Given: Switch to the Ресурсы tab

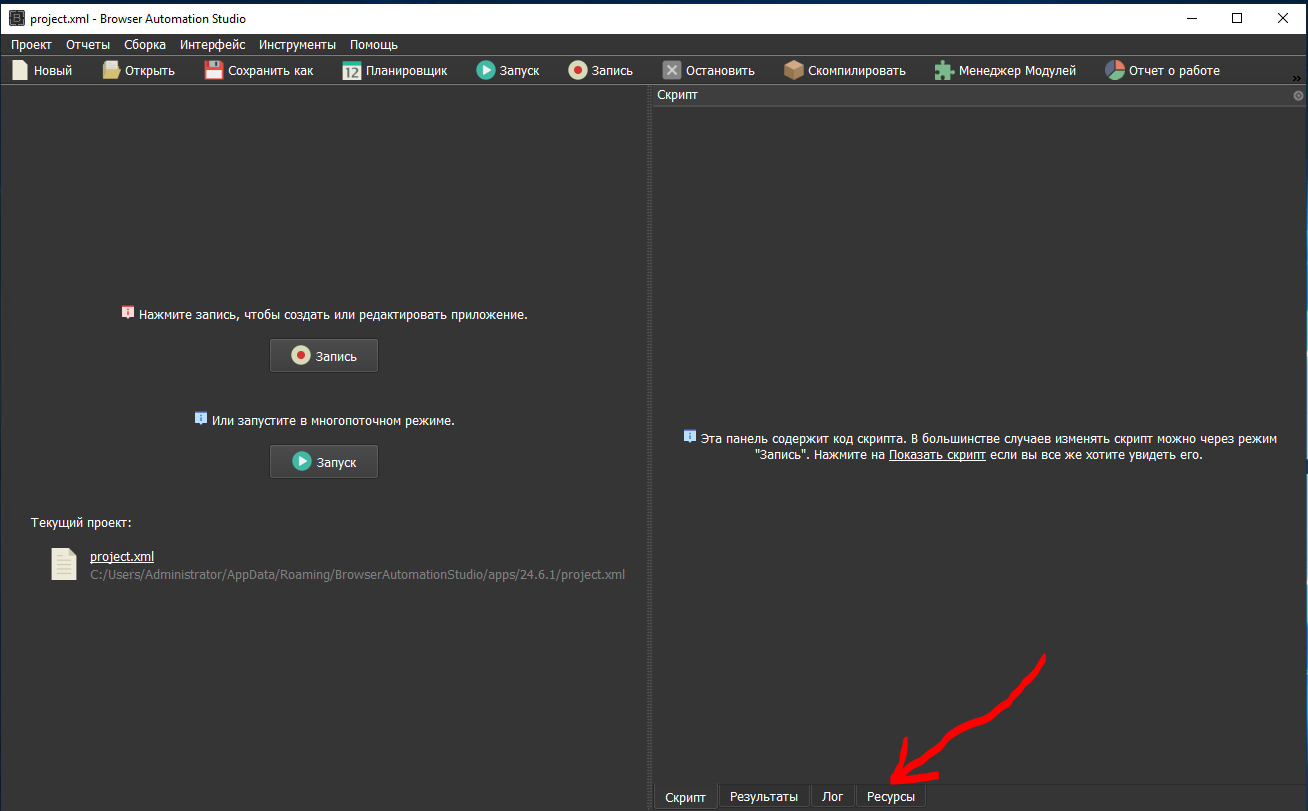Looking at the screenshot, I should click(x=891, y=797).
